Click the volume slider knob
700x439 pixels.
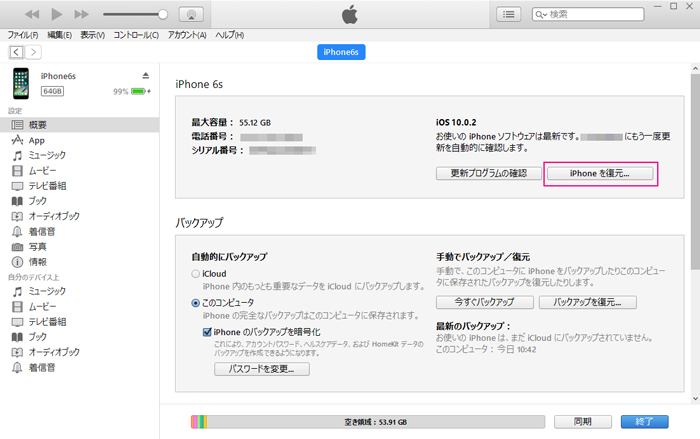click(163, 14)
